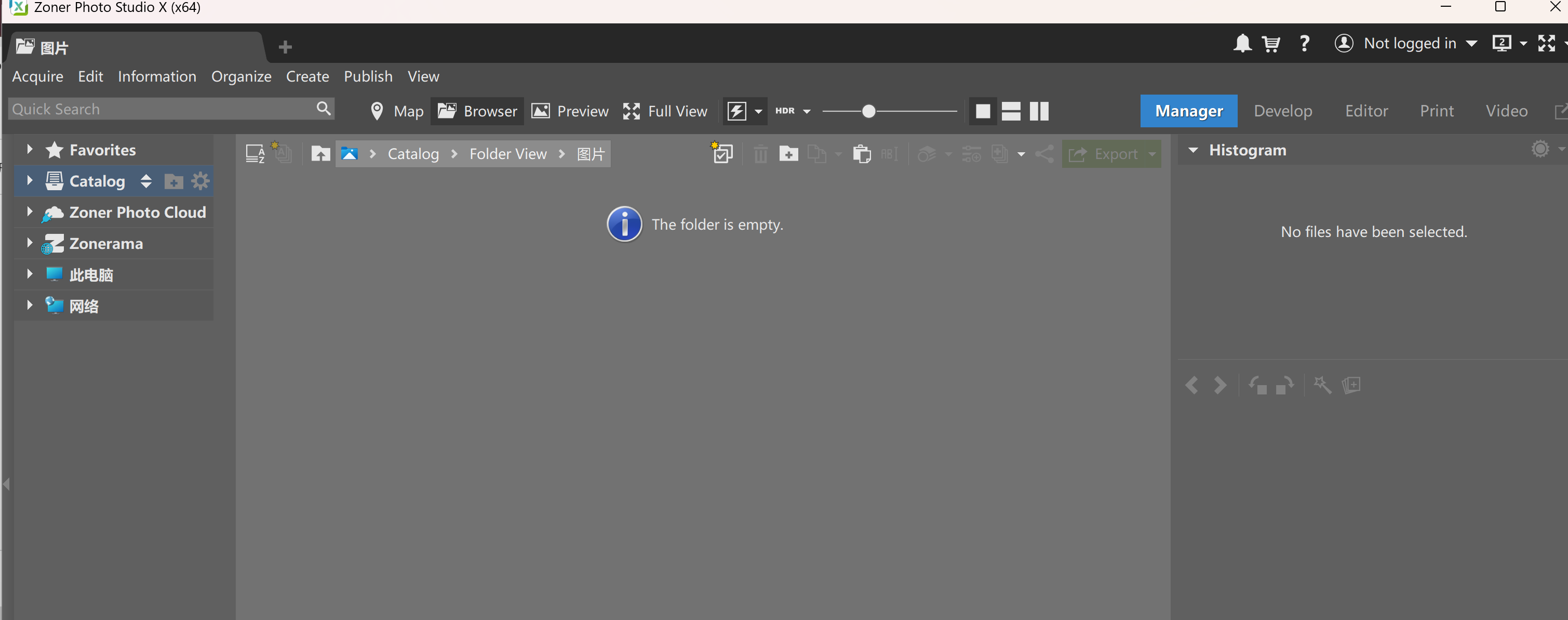Click the Histogram panel settings gear
This screenshot has height=620, width=1568.
coord(1540,149)
